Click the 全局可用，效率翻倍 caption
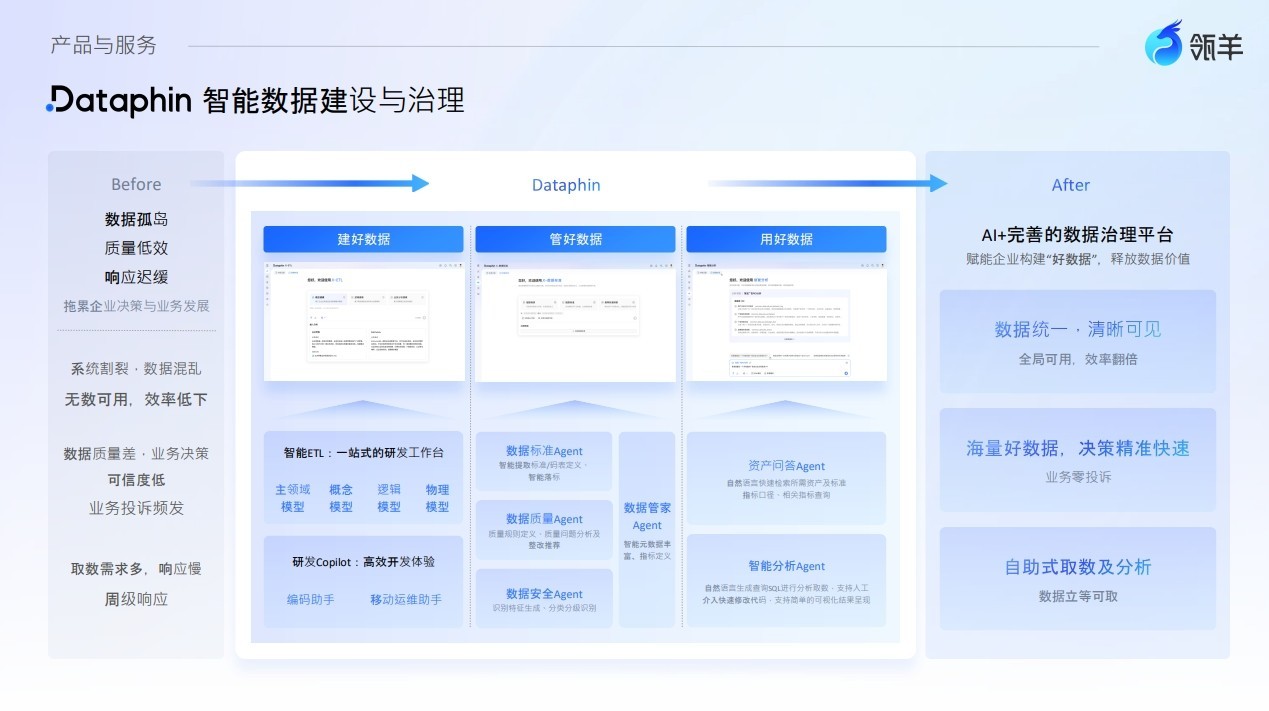 pos(1078,358)
